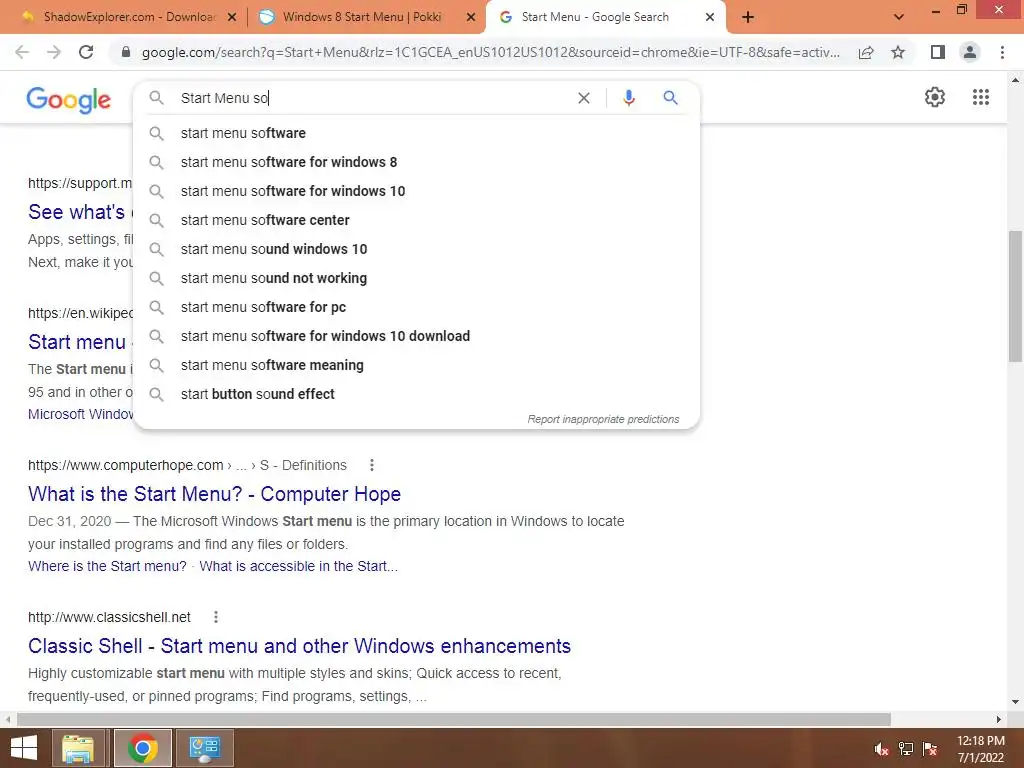This screenshot has height=768, width=1024.
Task: Open 'What is accessible in the Start...' sublink
Action: [x=298, y=566]
